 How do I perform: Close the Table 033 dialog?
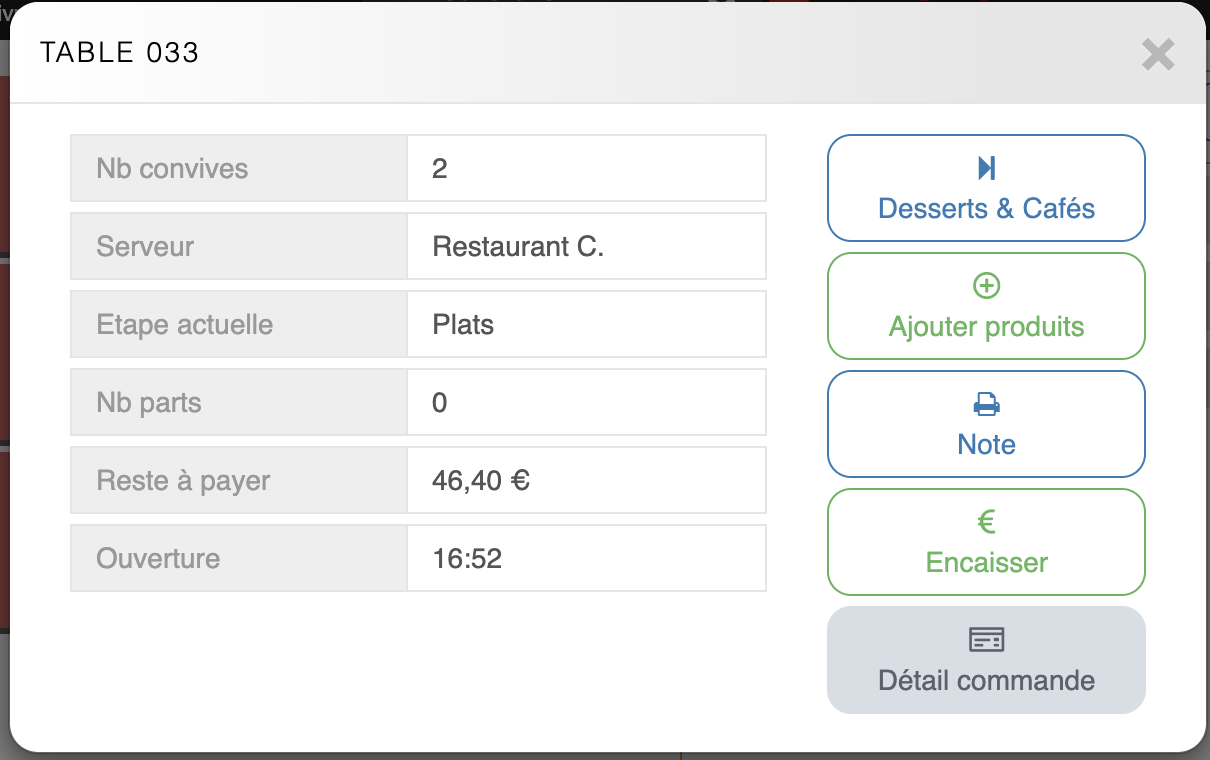[x=1158, y=54]
